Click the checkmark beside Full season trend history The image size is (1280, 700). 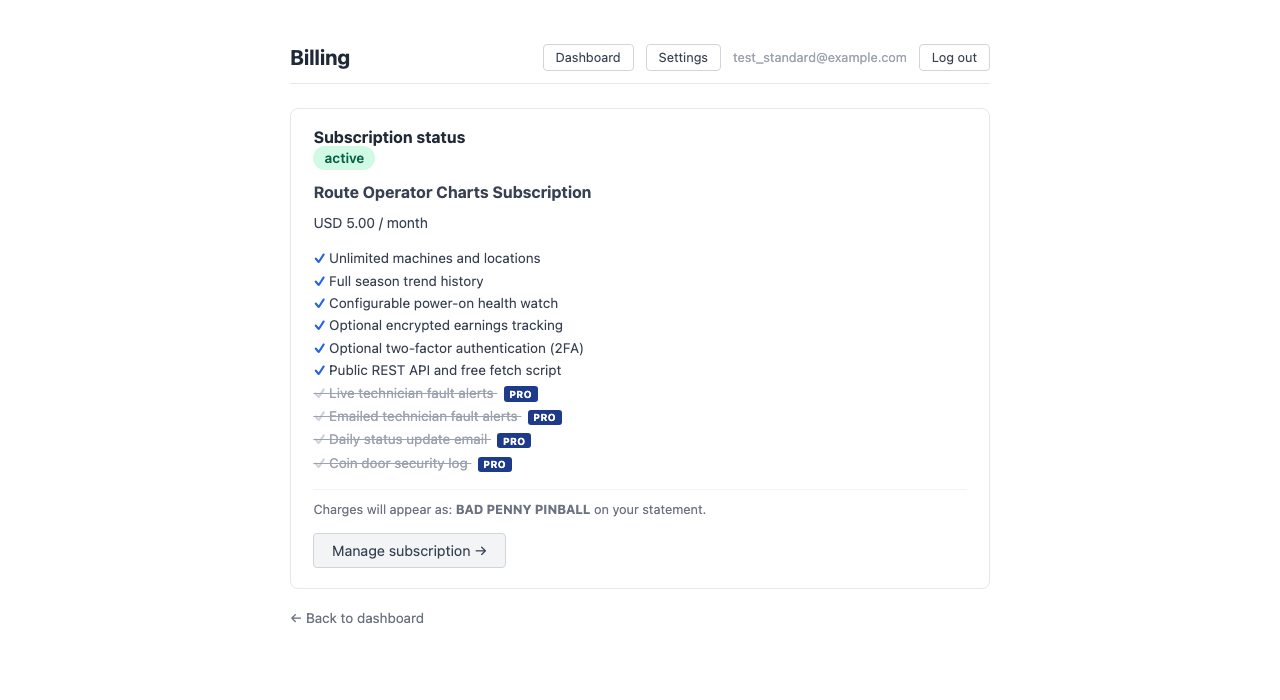click(320, 281)
